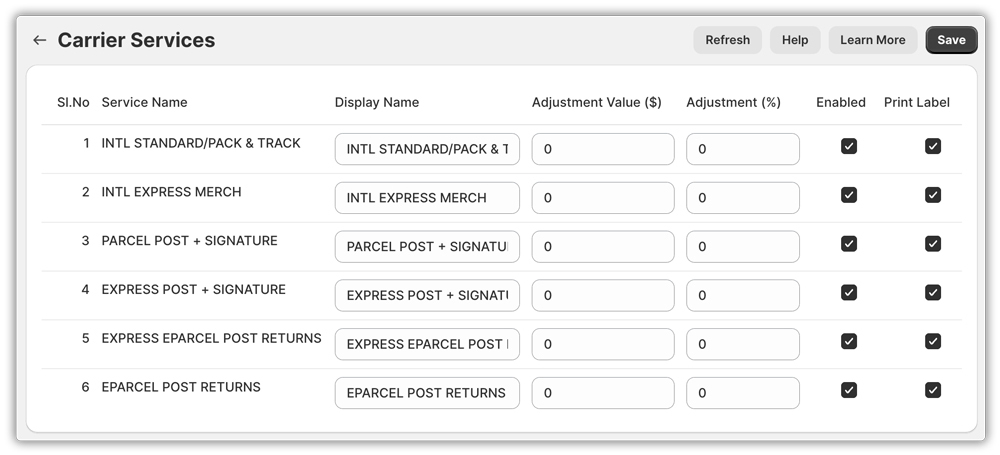The height and width of the screenshot is (455, 1000).
Task: Click the back arrow beside Carrier Services
Action: (40, 40)
